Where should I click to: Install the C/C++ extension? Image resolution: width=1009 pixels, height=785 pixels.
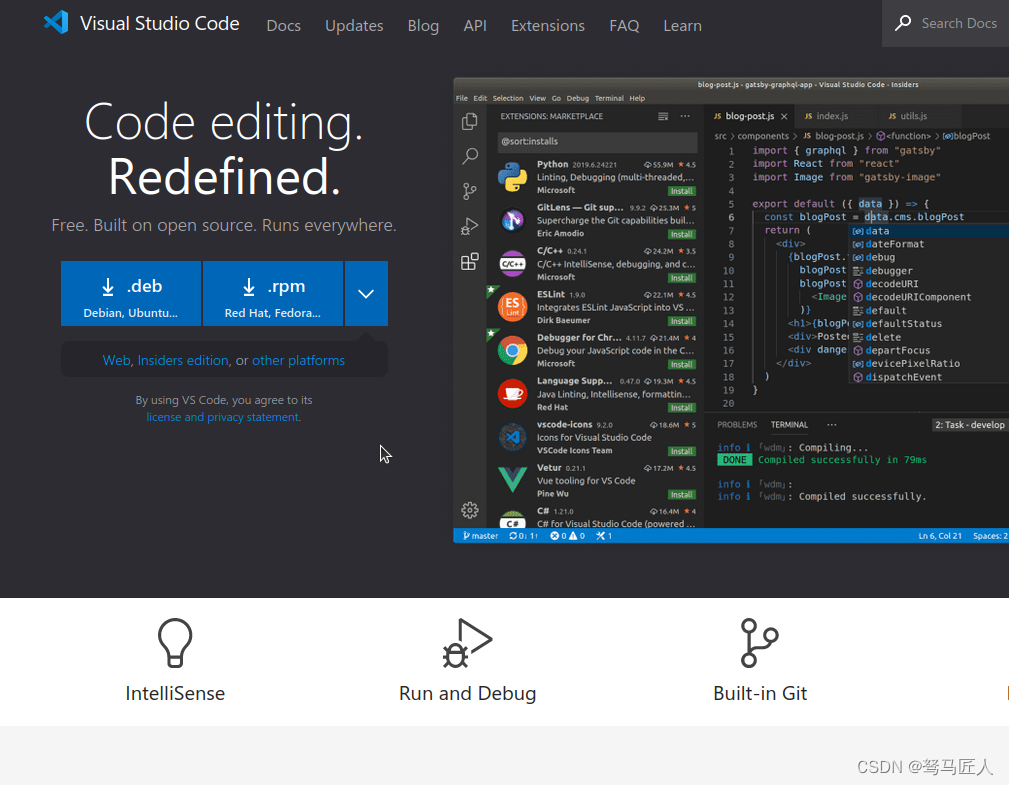pos(681,278)
